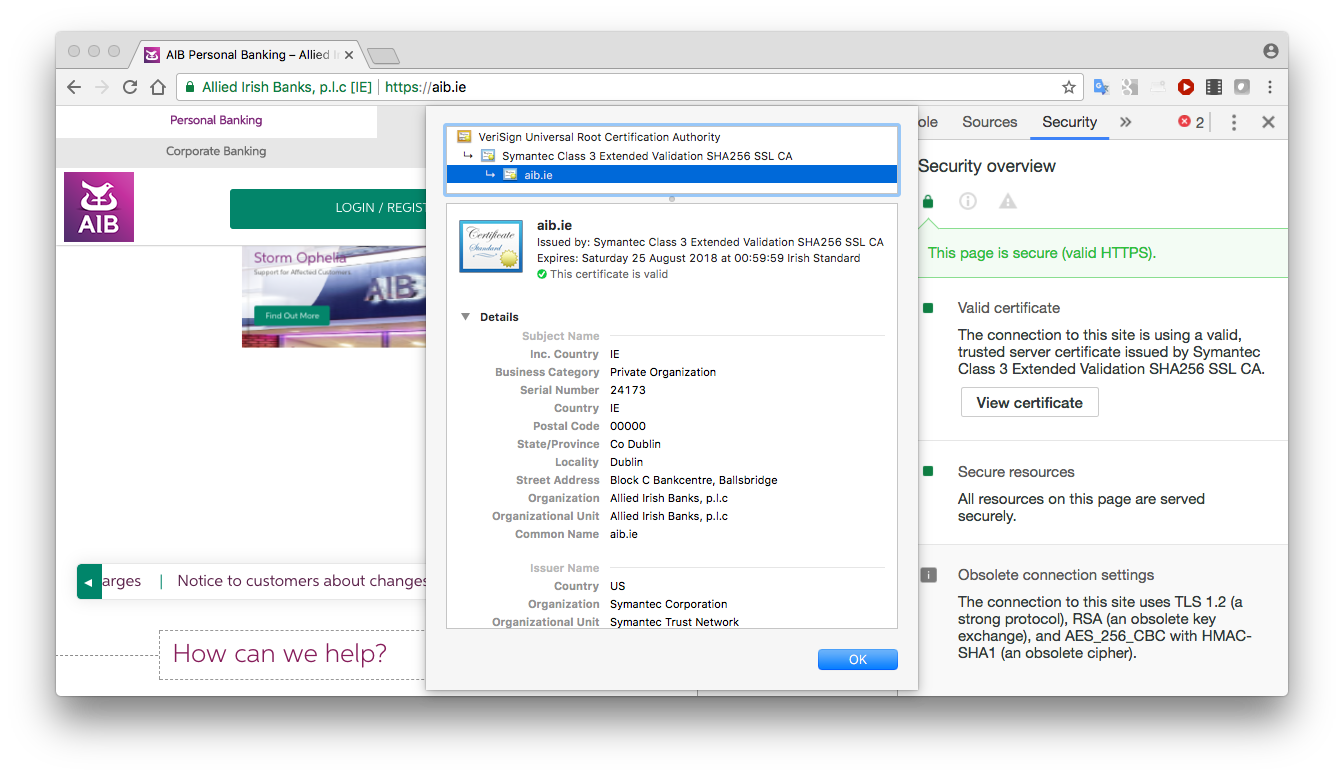This screenshot has width=1344, height=776.
Task: Show more DevTools tabs via the chevron
Action: pyautogui.click(x=1125, y=122)
